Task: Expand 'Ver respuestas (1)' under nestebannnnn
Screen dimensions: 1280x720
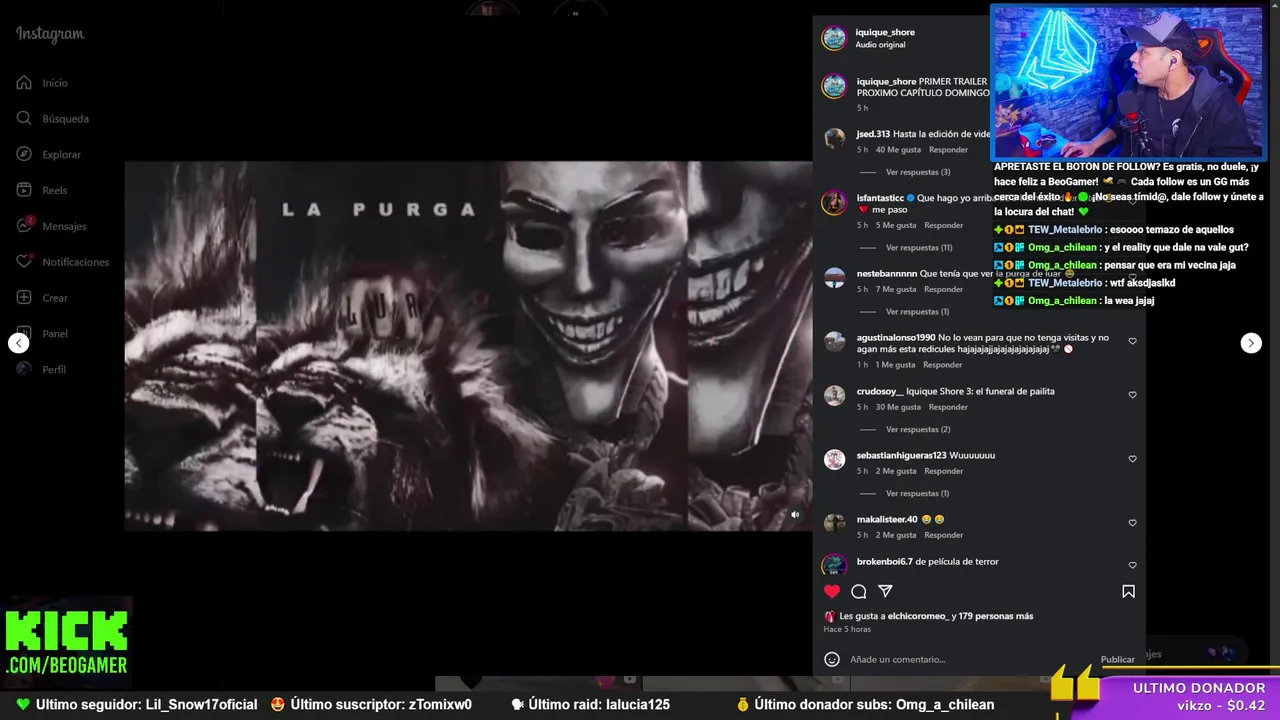Action: (x=917, y=311)
